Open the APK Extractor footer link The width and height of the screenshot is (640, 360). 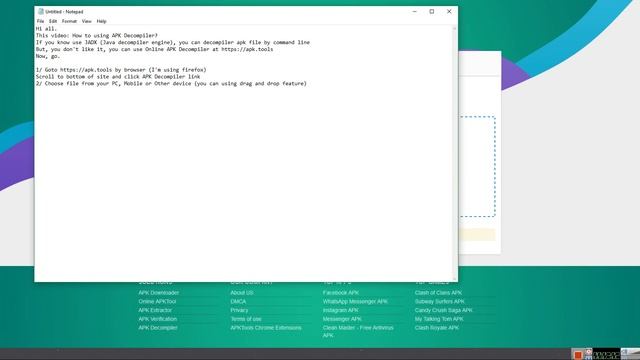pyautogui.click(x=155, y=310)
